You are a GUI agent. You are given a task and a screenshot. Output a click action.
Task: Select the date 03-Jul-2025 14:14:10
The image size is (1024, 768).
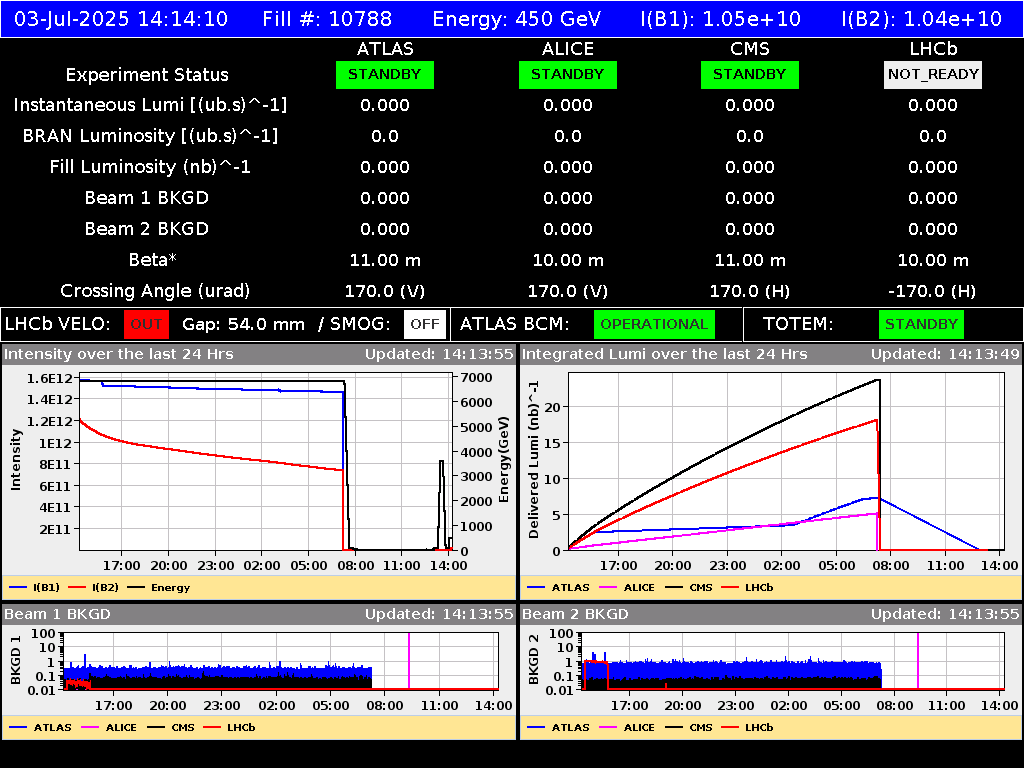[121, 18]
